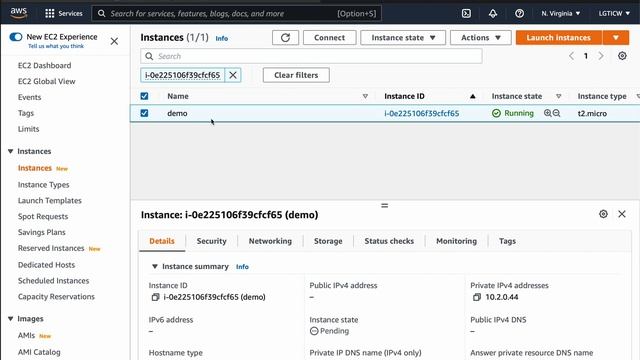
Task: Switch to the Tags tab
Action: click(x=507, y=241)
